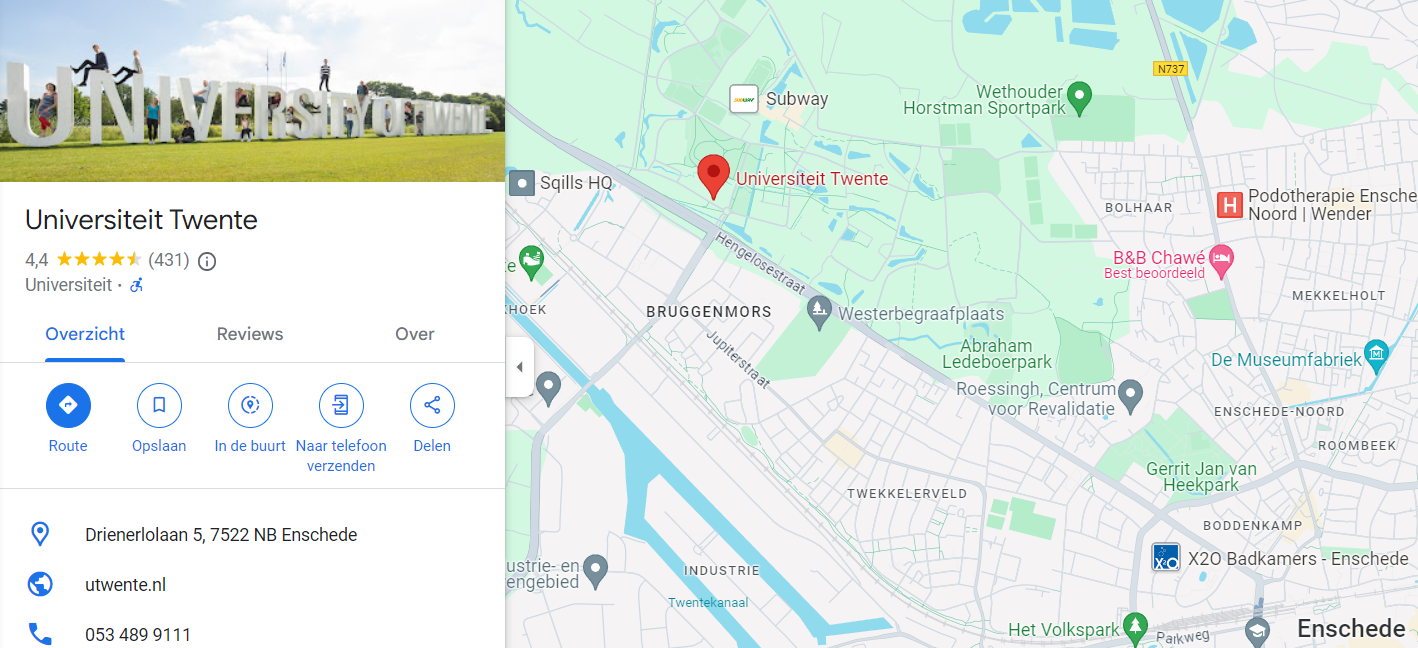
Task: Switch to the Reviews tab
Action: pos(250,334)
